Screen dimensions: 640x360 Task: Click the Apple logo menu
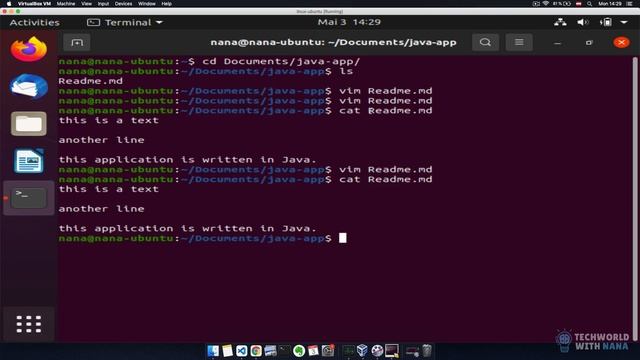(9, 4)
